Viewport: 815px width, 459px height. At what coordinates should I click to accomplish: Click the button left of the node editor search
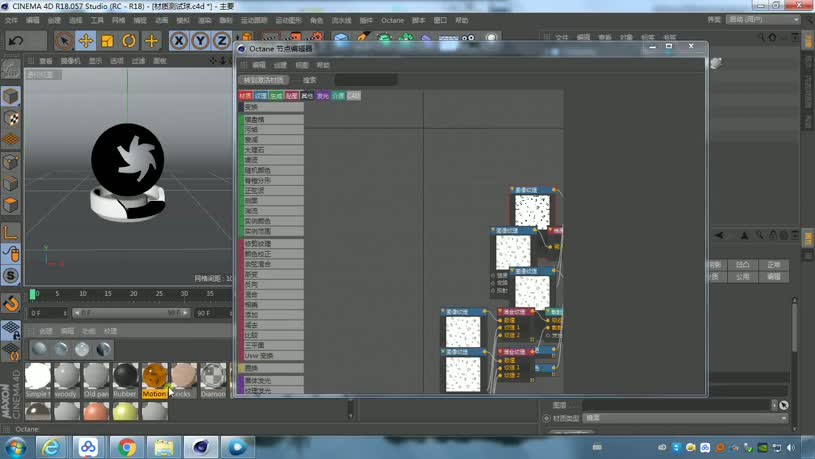pos(264,80)
